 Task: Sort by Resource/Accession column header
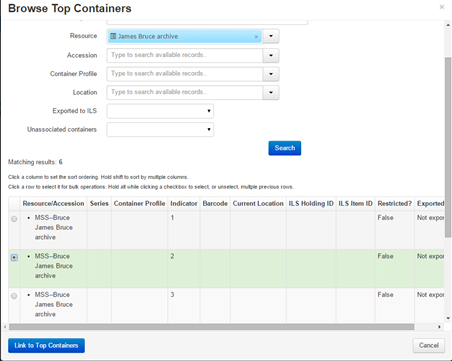coord(53,204)
